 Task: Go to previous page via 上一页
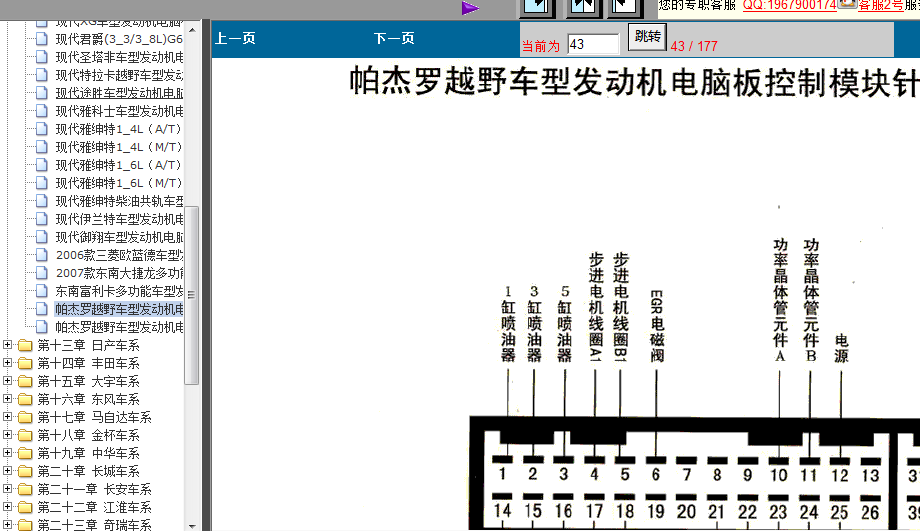[235, 39]
